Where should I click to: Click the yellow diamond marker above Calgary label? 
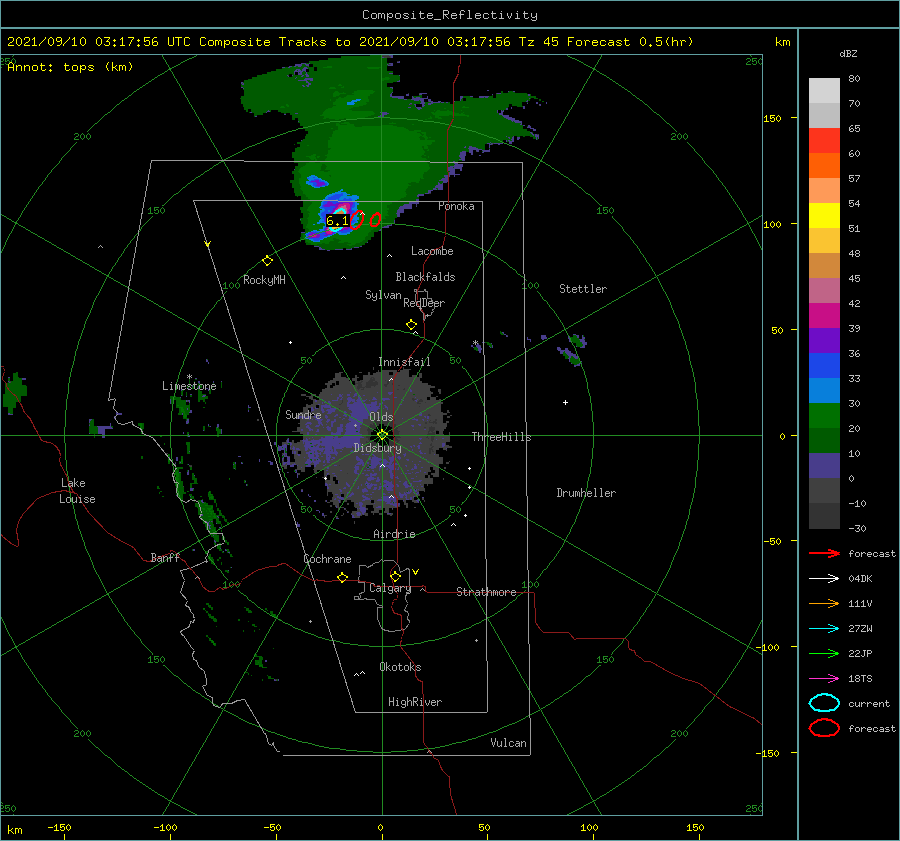click(395, 576)
